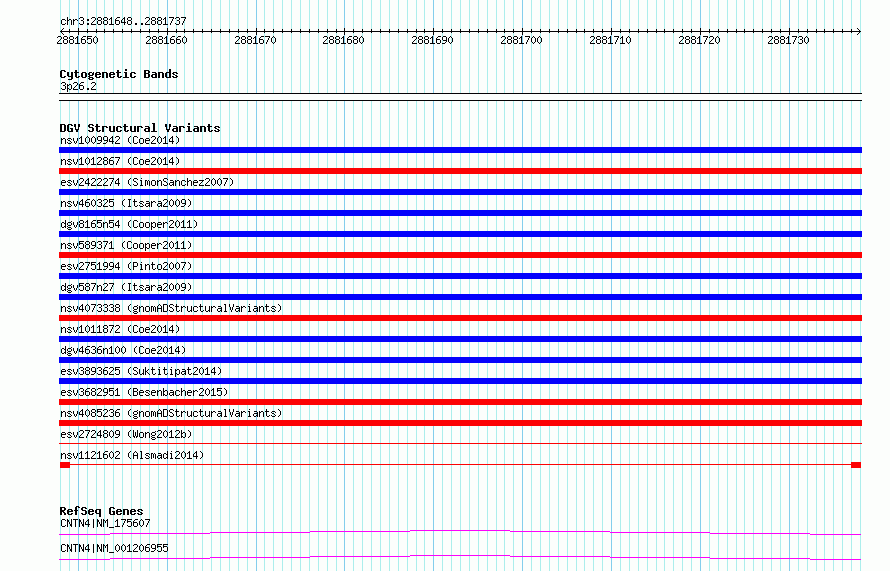Click the red bar under nsv589371

[x=460, y=255]
